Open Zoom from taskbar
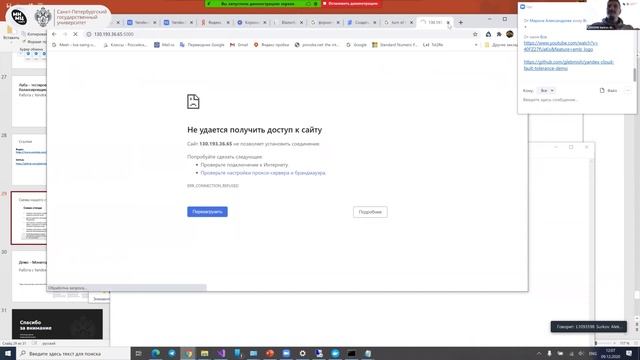 click(x=286, y=353)
